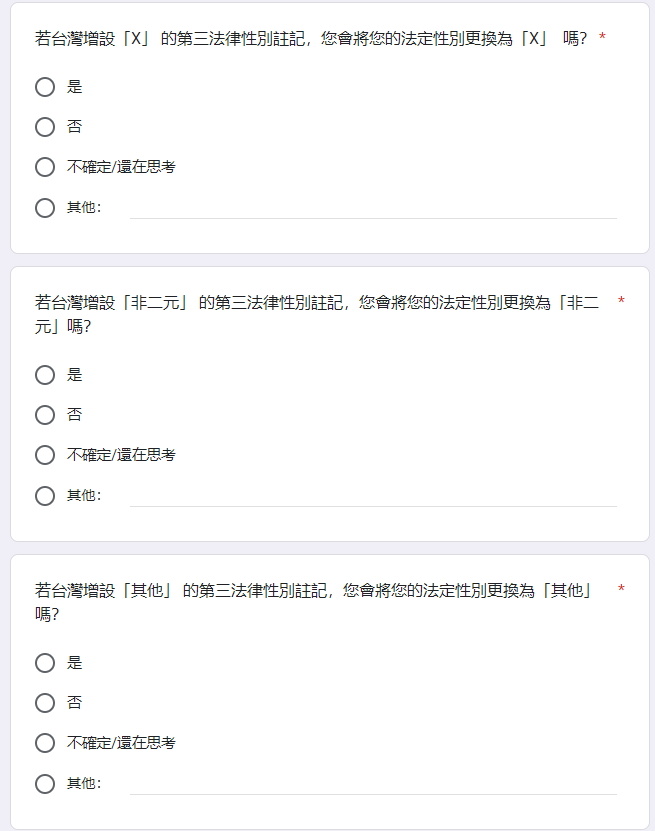Select 是 for the「非二元」question
The width and height of the screenshot is (655, 831).
click(45, 375)
